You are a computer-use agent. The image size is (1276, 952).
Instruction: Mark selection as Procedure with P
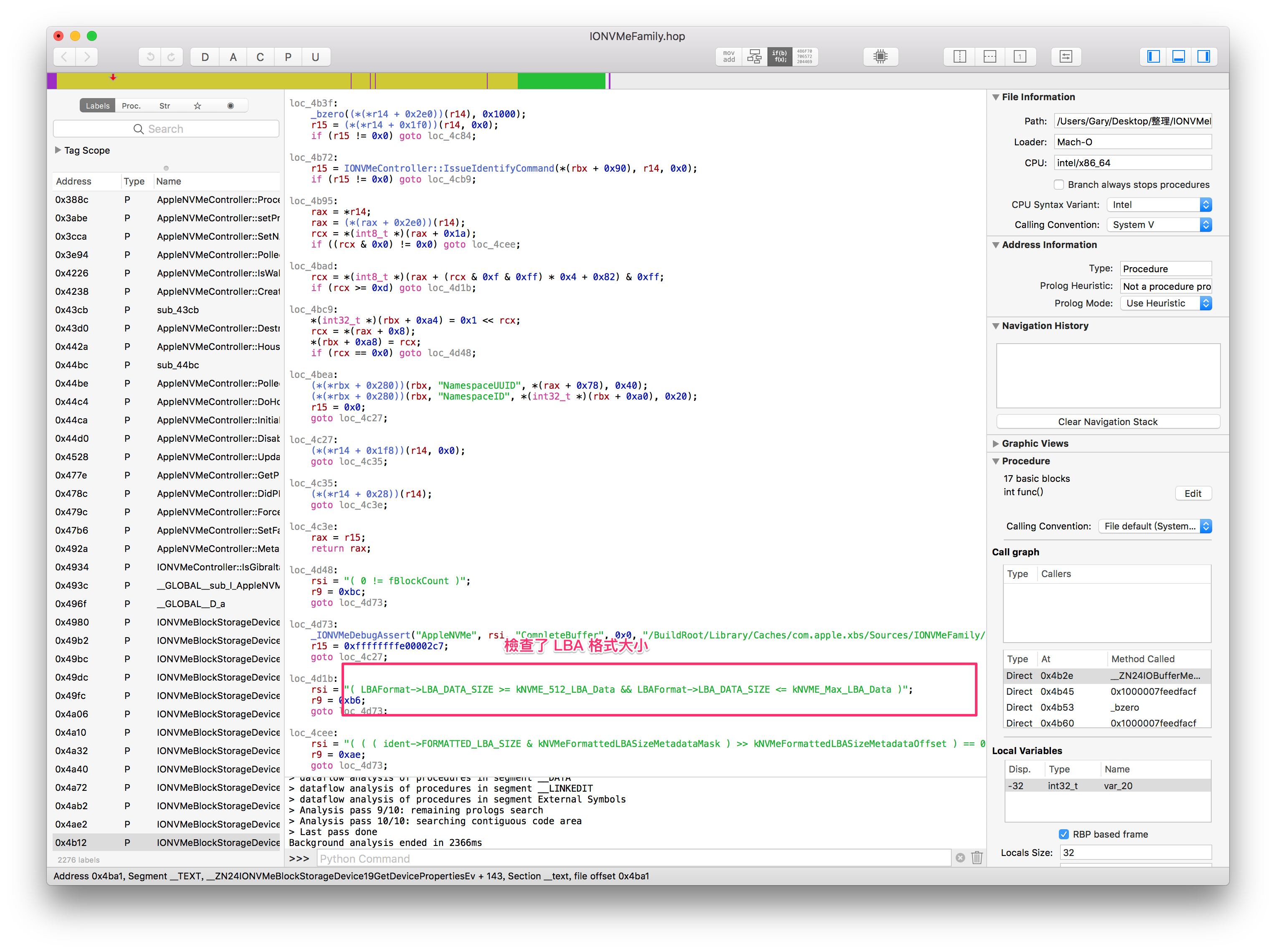pos(288,56)
